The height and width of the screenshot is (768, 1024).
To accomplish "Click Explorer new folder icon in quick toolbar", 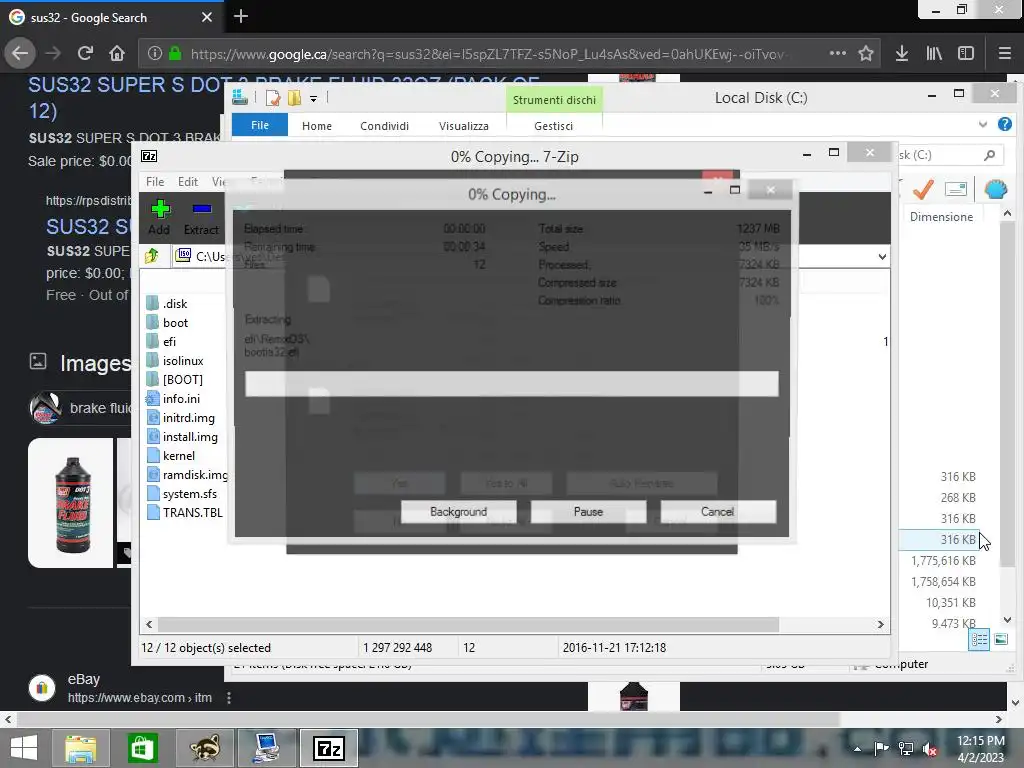I will point(295,98).
